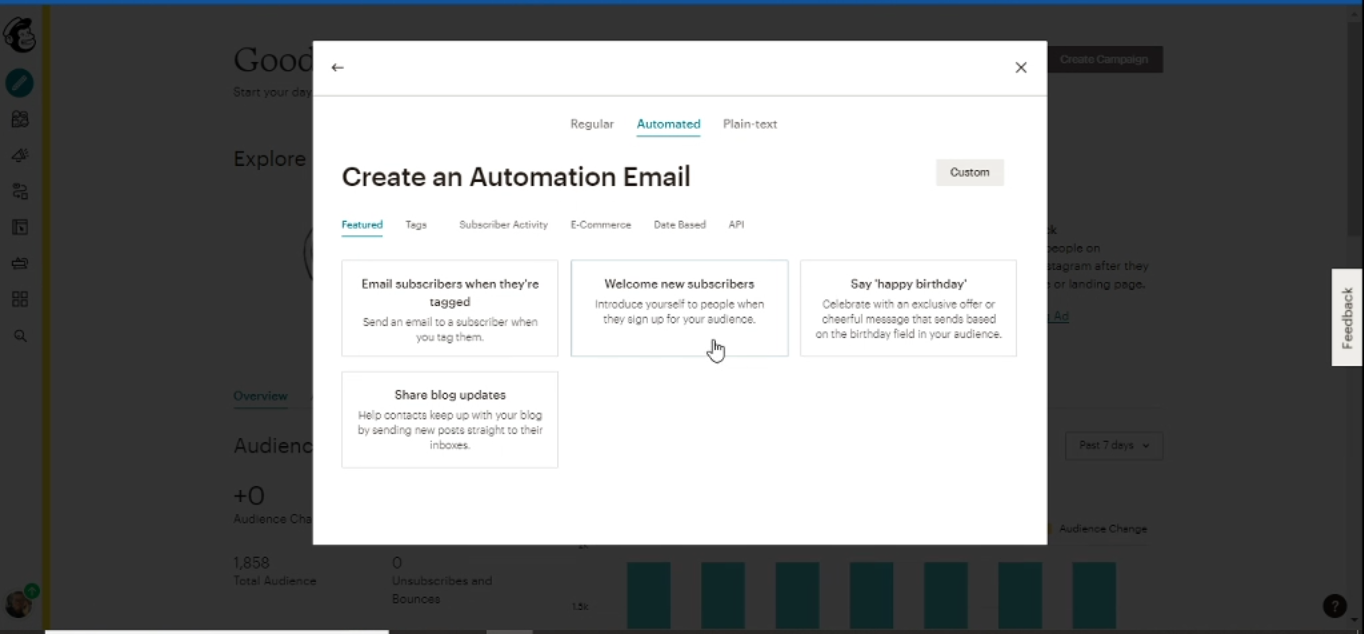Screen dimensions: 1364x634
Task: Open the Automations icon in sidebar
Action: (19, 191)
